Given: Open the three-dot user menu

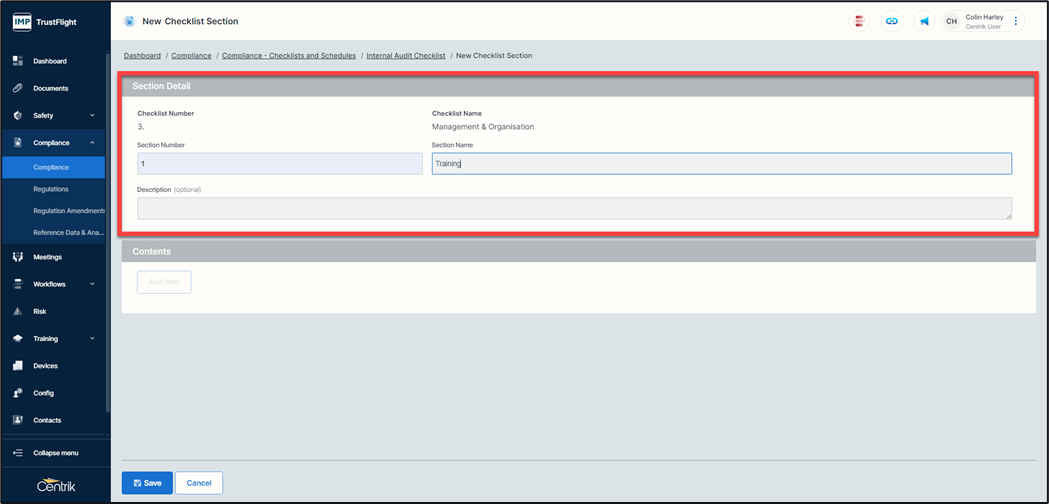Looking at the screenshot, I should point(1016,21).
